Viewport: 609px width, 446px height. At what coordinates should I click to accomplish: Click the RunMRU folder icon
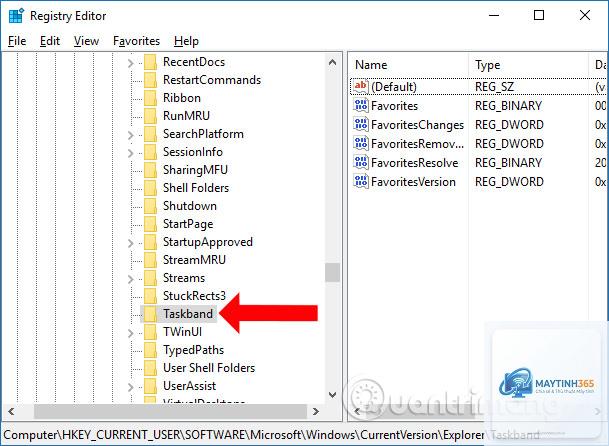(150, 116)
